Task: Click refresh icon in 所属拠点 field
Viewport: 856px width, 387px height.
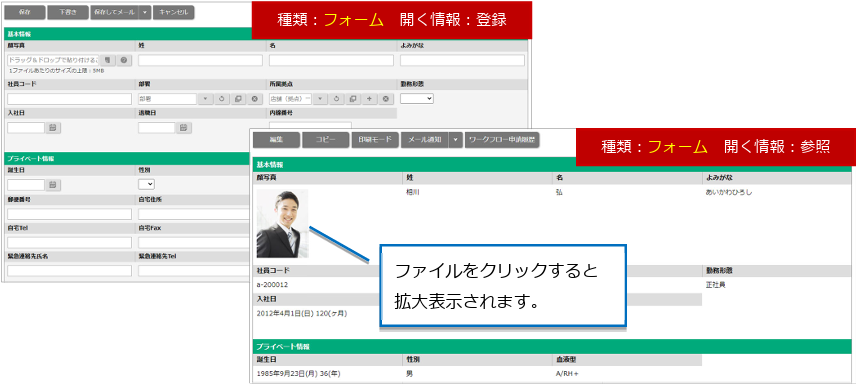Action: [x=336, y=99]
